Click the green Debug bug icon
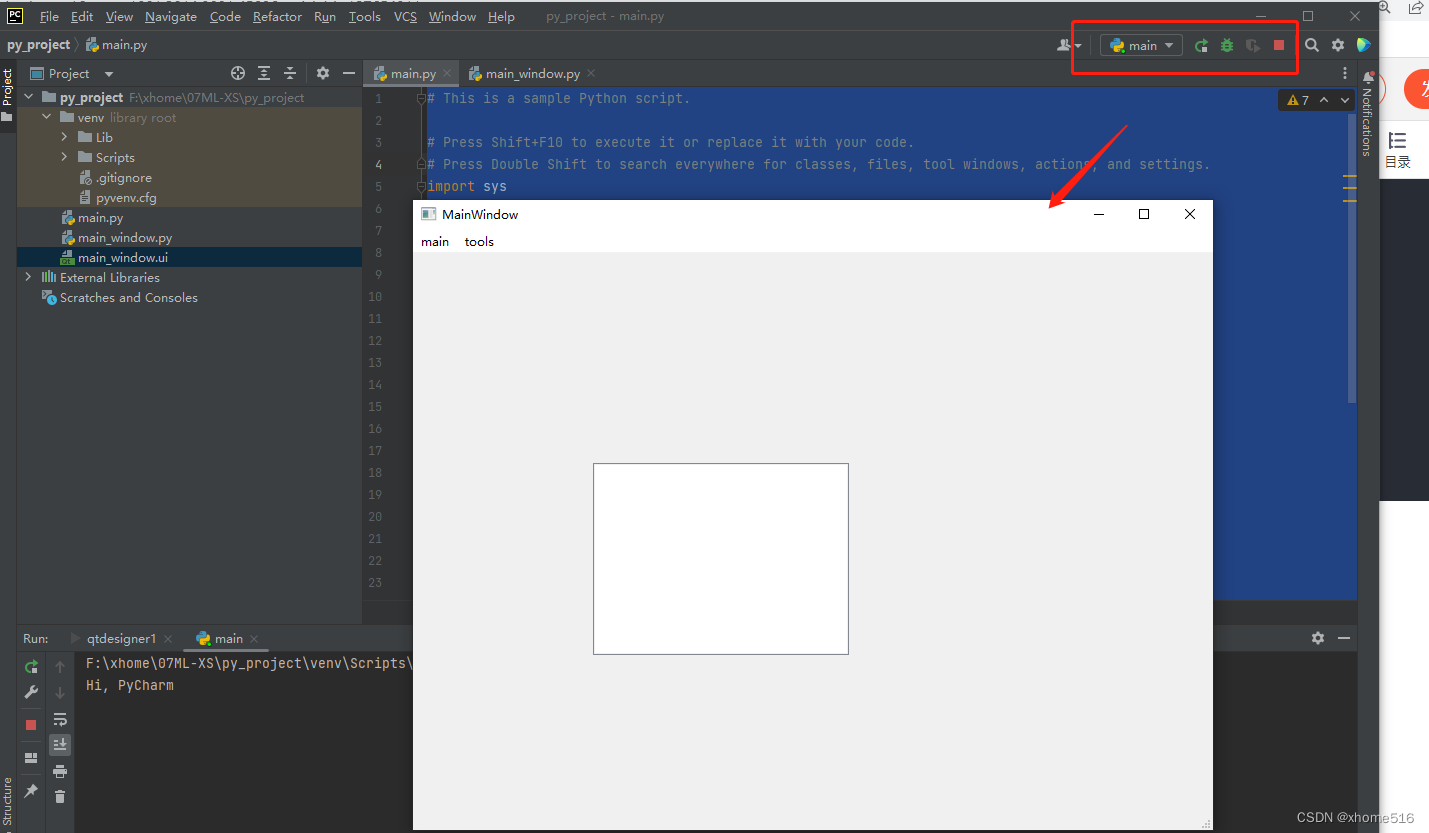 (x=1227, y=45)
